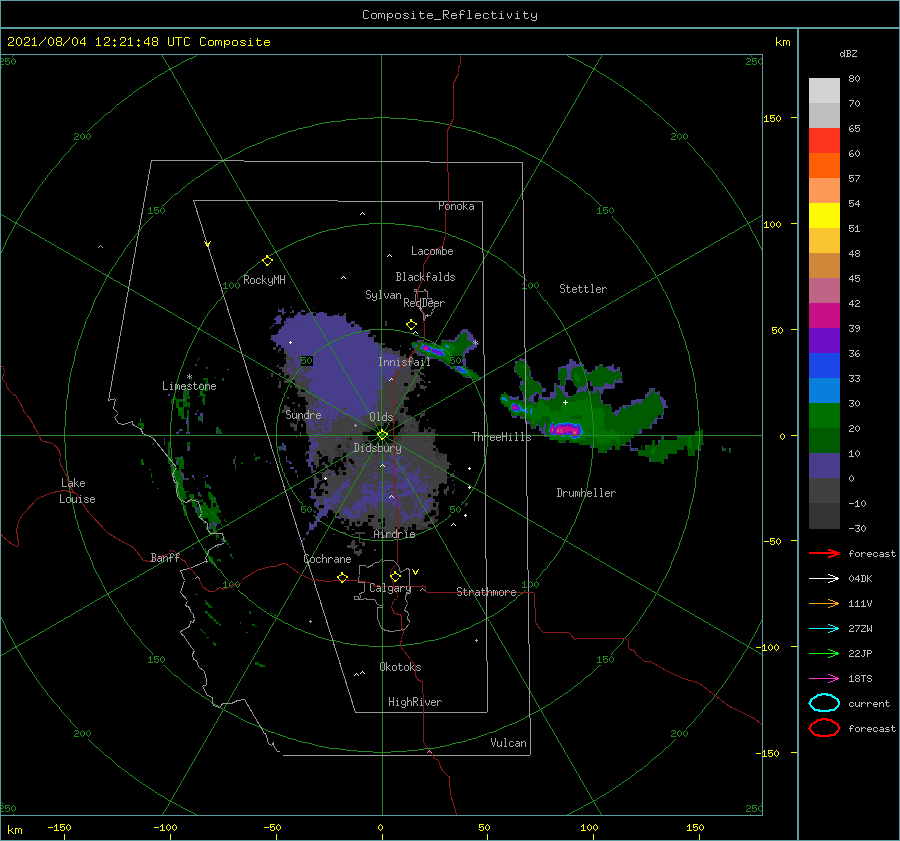Image resolution: width=900 pixels, height=841 pixels.
Task: Click the yellow diamond marker near RockyMH
Action: 267,261
